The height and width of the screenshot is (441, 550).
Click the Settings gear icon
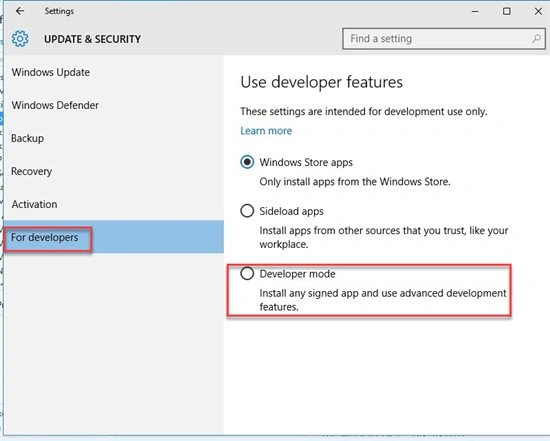[20, 39]
